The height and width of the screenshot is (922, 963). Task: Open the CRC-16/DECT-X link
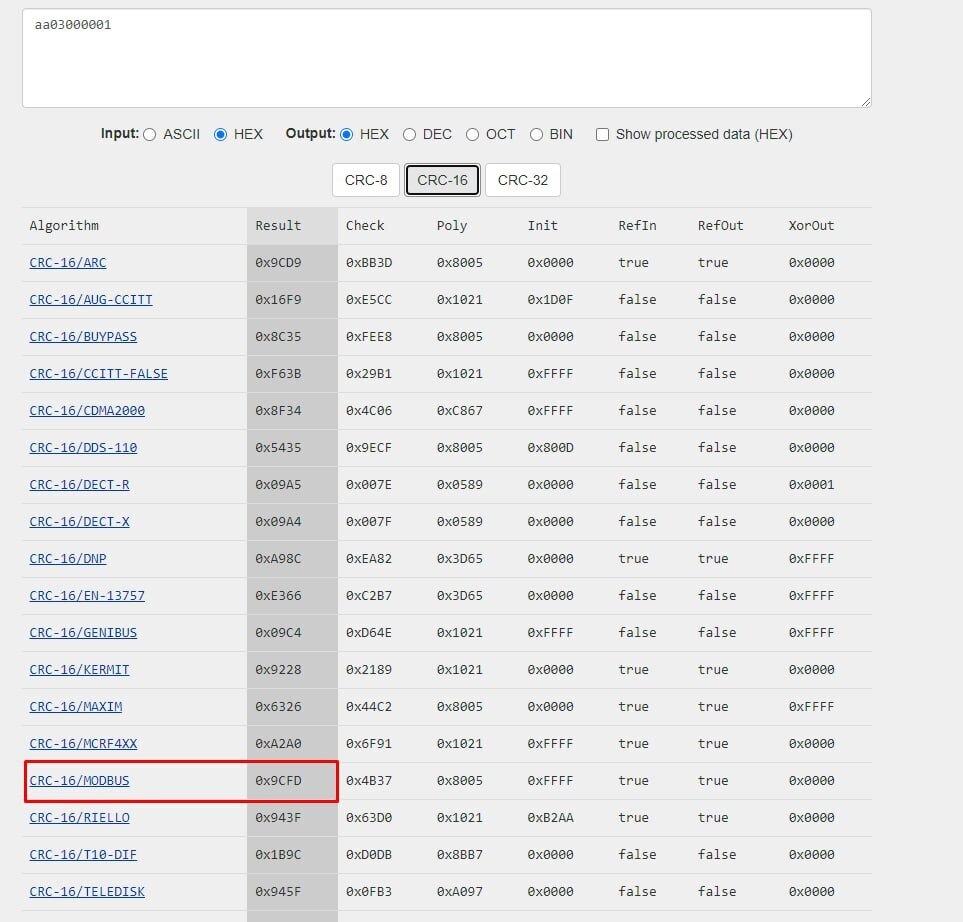(79, 522)
